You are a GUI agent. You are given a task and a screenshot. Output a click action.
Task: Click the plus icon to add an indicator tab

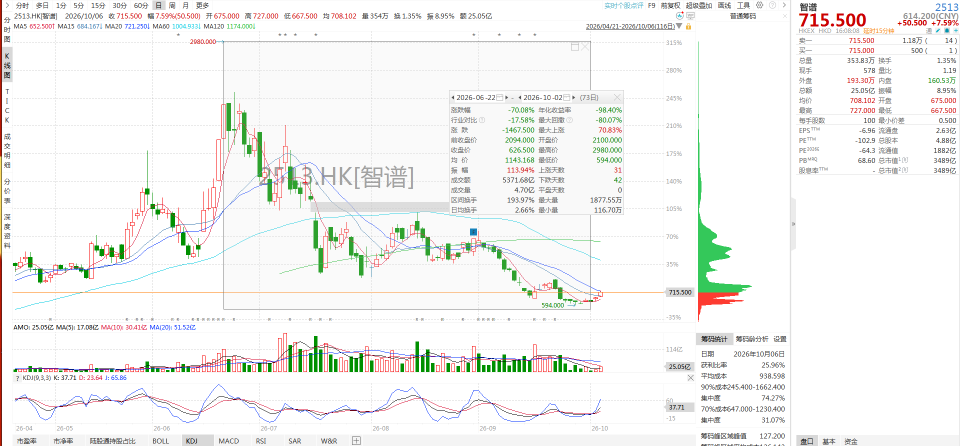[x=356, y=440]
